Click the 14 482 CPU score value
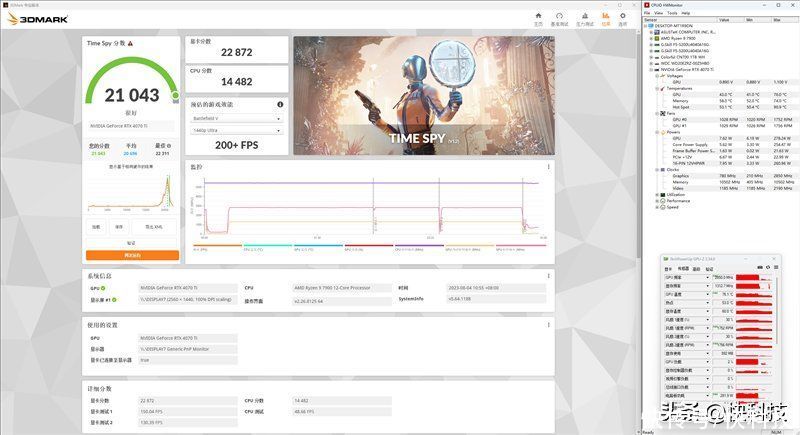This screenshot has height=435, width=800. click(237, 82)
